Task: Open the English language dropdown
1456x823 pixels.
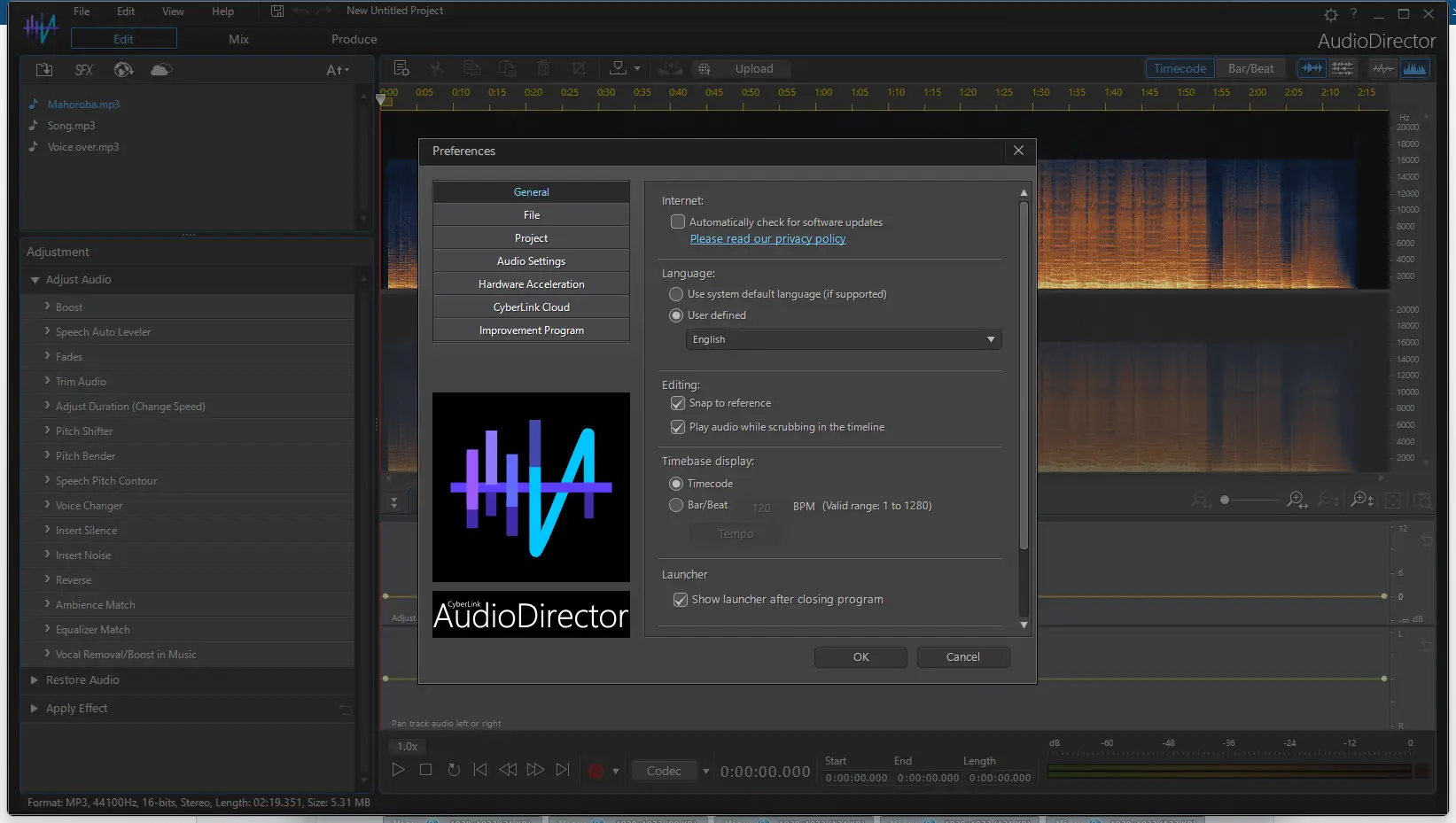Action: pos(843,339)
